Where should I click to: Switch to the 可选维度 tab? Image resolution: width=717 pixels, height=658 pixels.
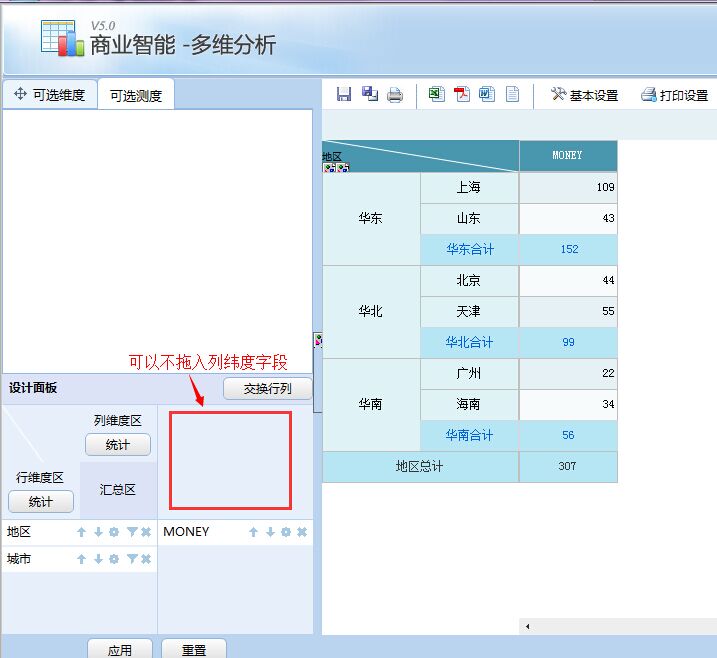pyautogui.click(x=50, y=95)
